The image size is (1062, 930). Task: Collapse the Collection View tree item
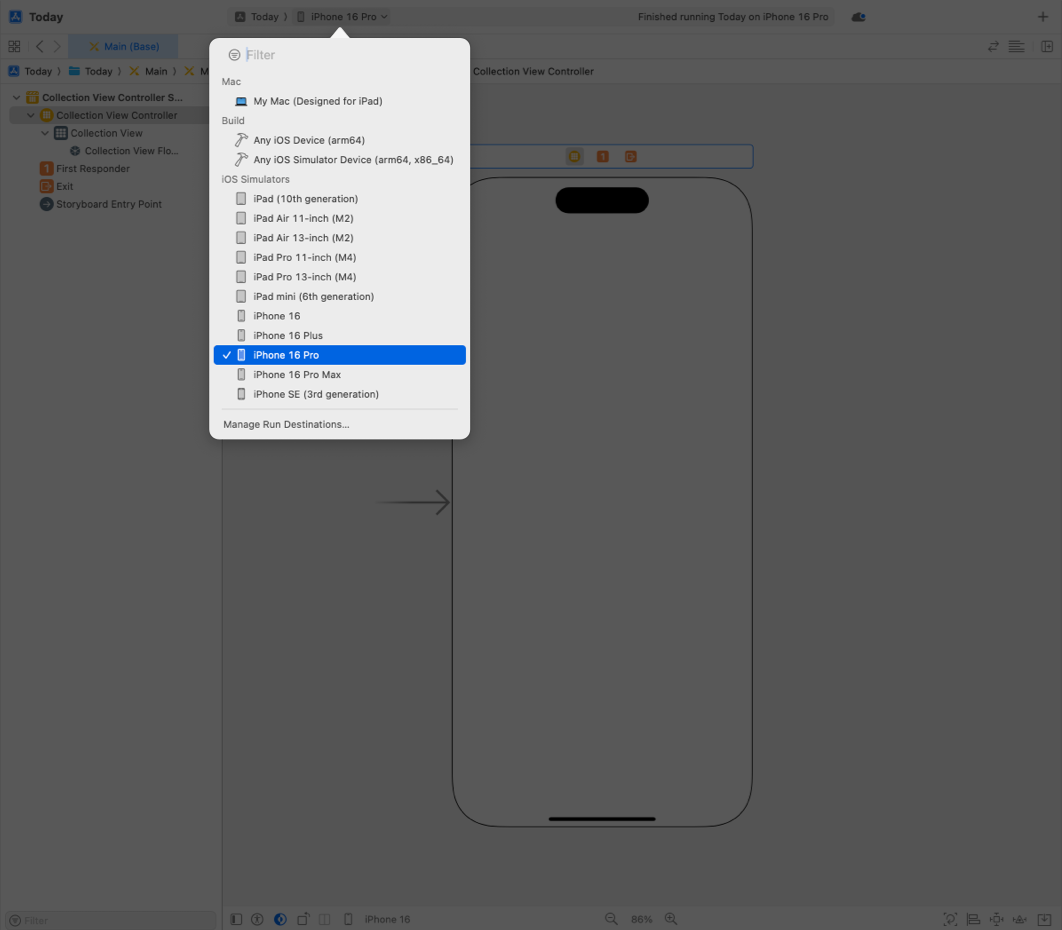tap(44, 132)
